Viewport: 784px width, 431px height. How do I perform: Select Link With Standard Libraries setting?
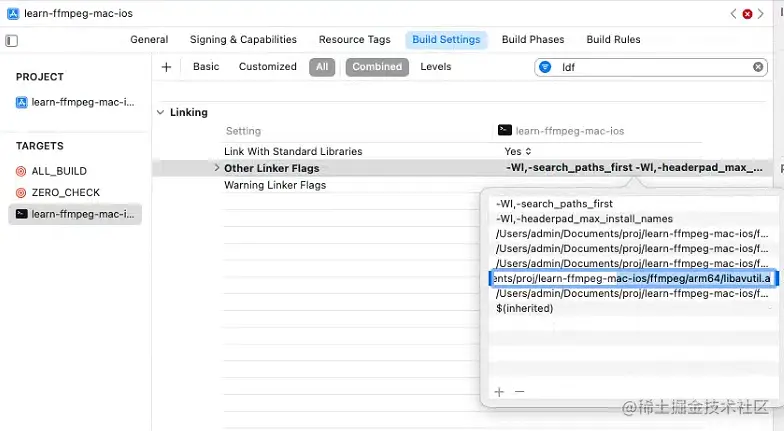point(293,152)
